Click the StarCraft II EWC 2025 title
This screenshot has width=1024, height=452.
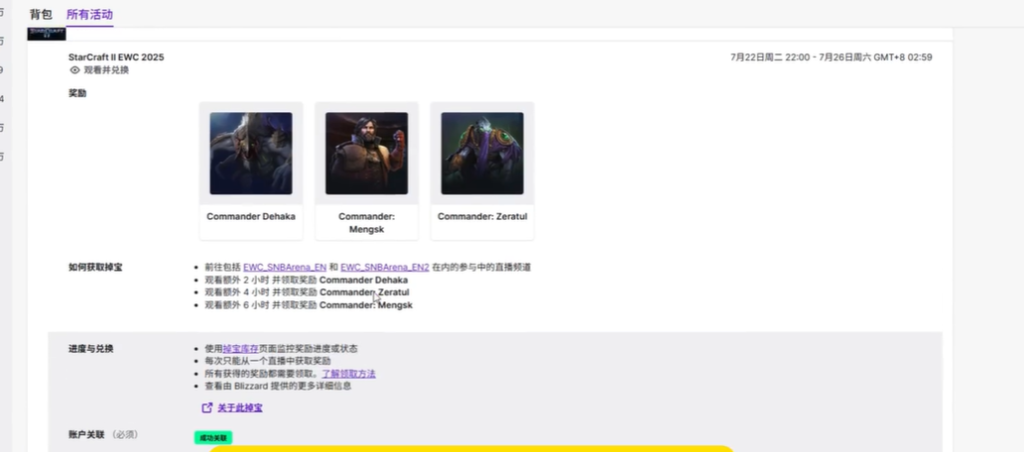[116, 57]
